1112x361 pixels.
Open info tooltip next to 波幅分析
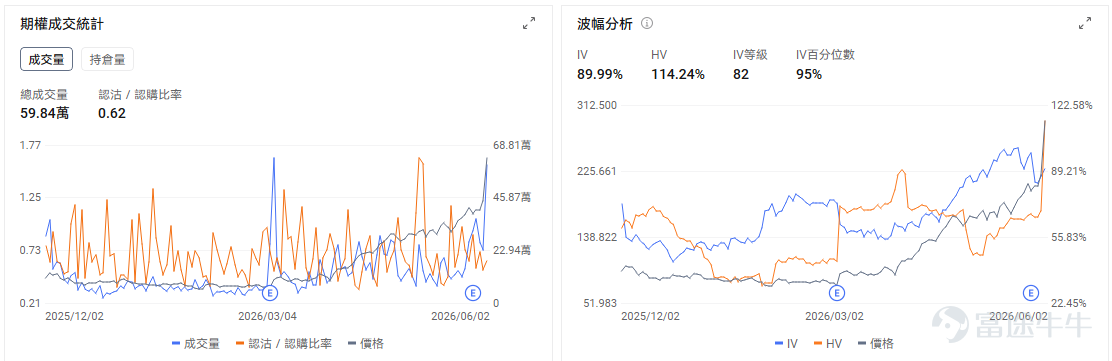pos(647,23)
